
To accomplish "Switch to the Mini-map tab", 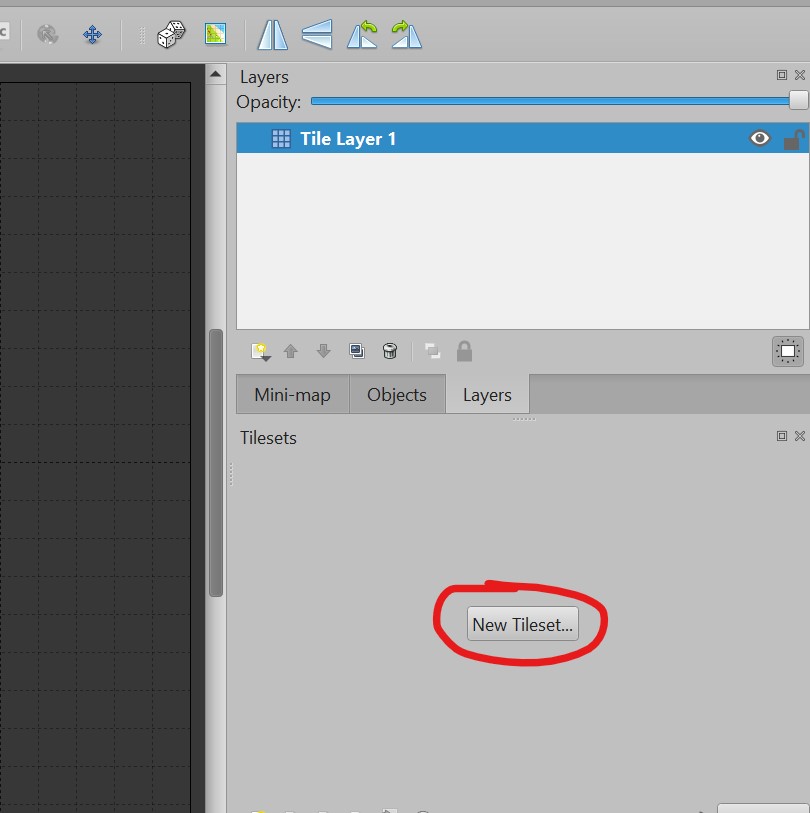I will (x=292, y=395).
